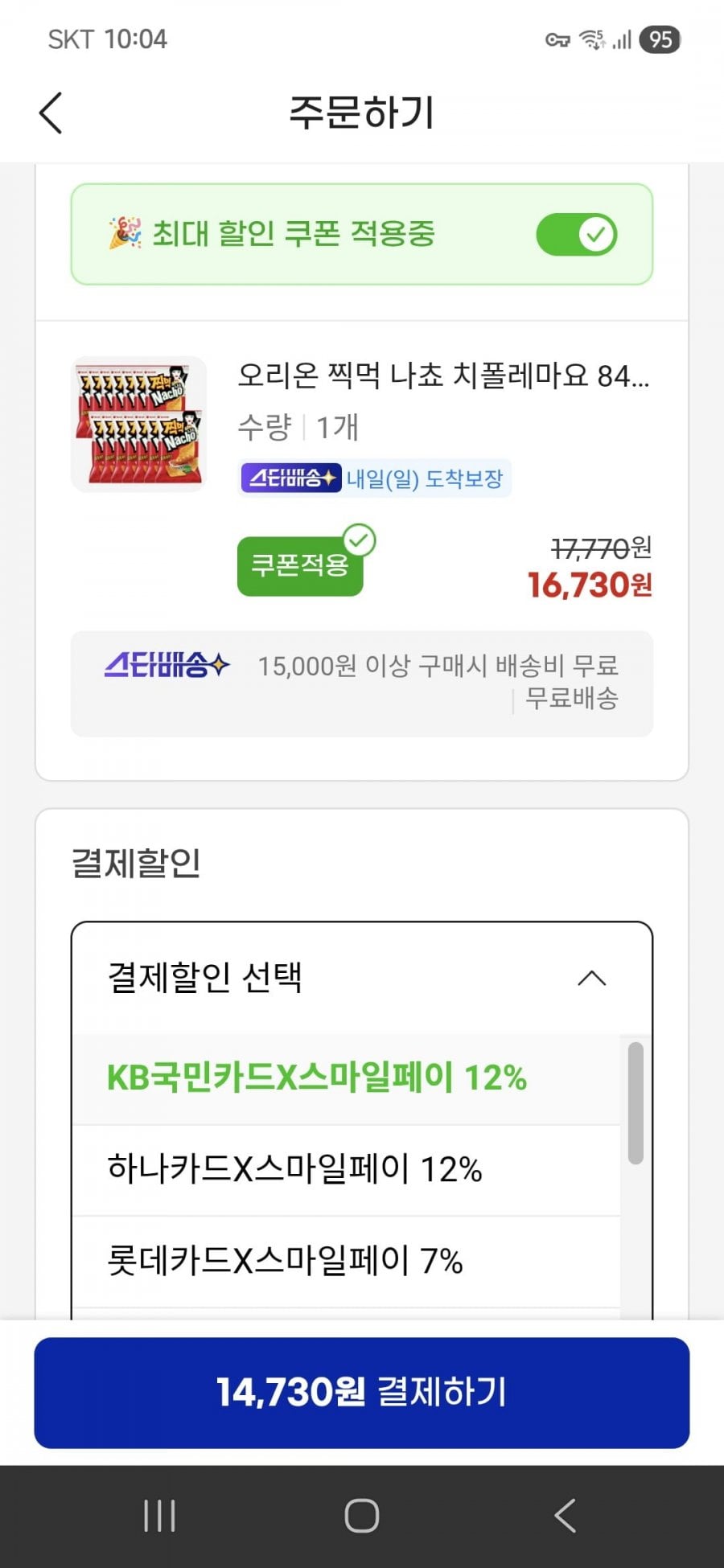Tap the 내일(일) 도착보장 delivery label

(425, 479)
